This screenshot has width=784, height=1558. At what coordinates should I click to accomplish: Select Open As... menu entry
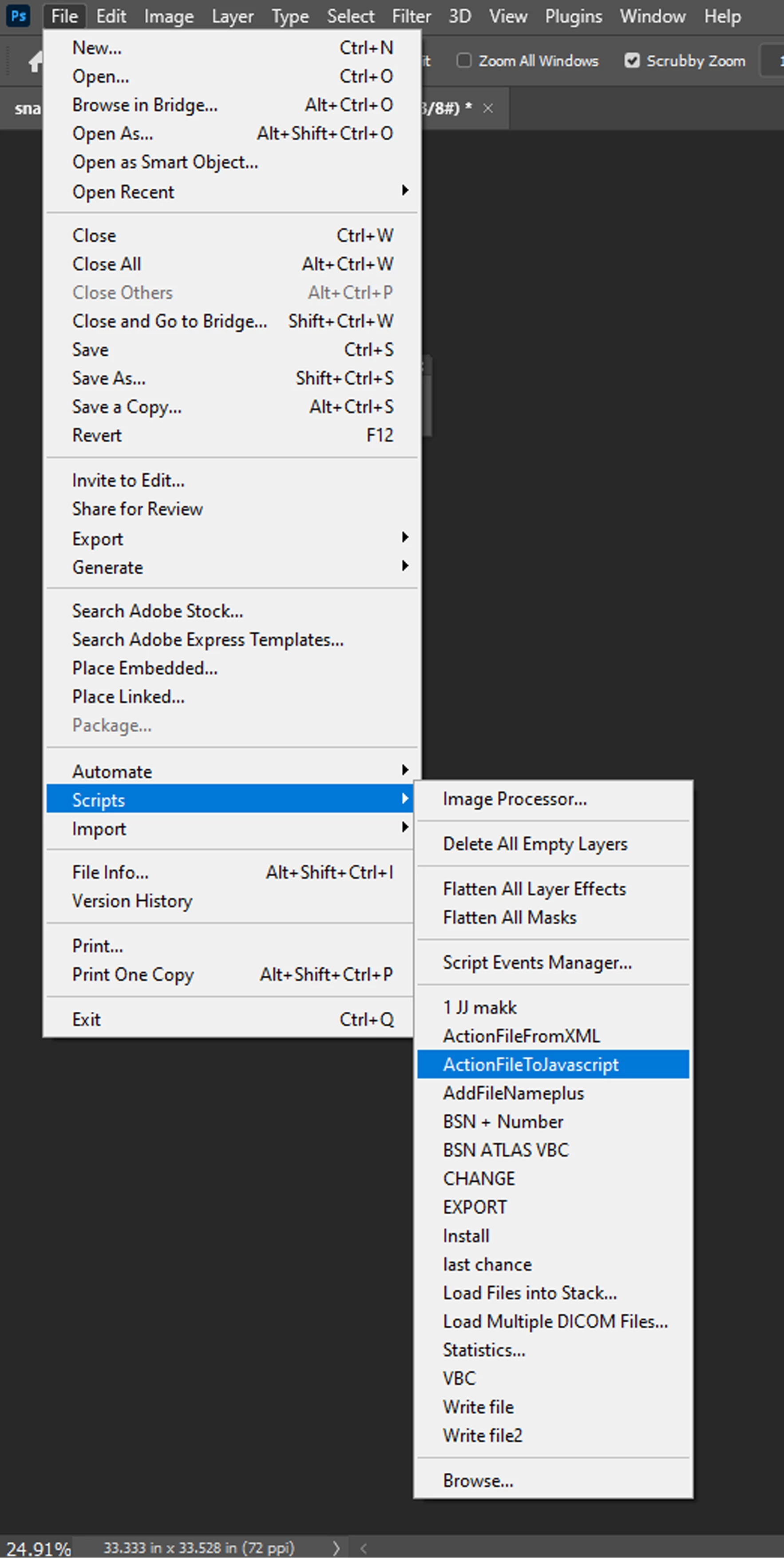(232, 133)
